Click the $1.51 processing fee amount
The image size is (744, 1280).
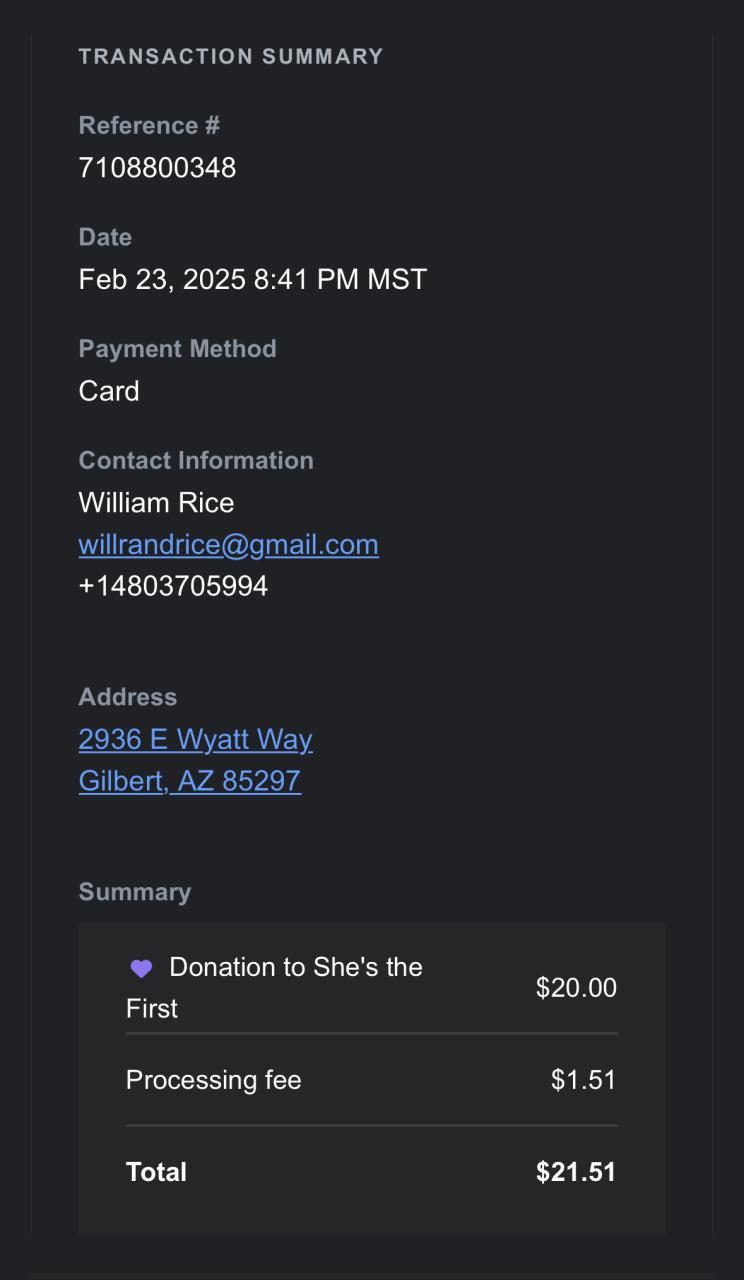click(583, 1080)
